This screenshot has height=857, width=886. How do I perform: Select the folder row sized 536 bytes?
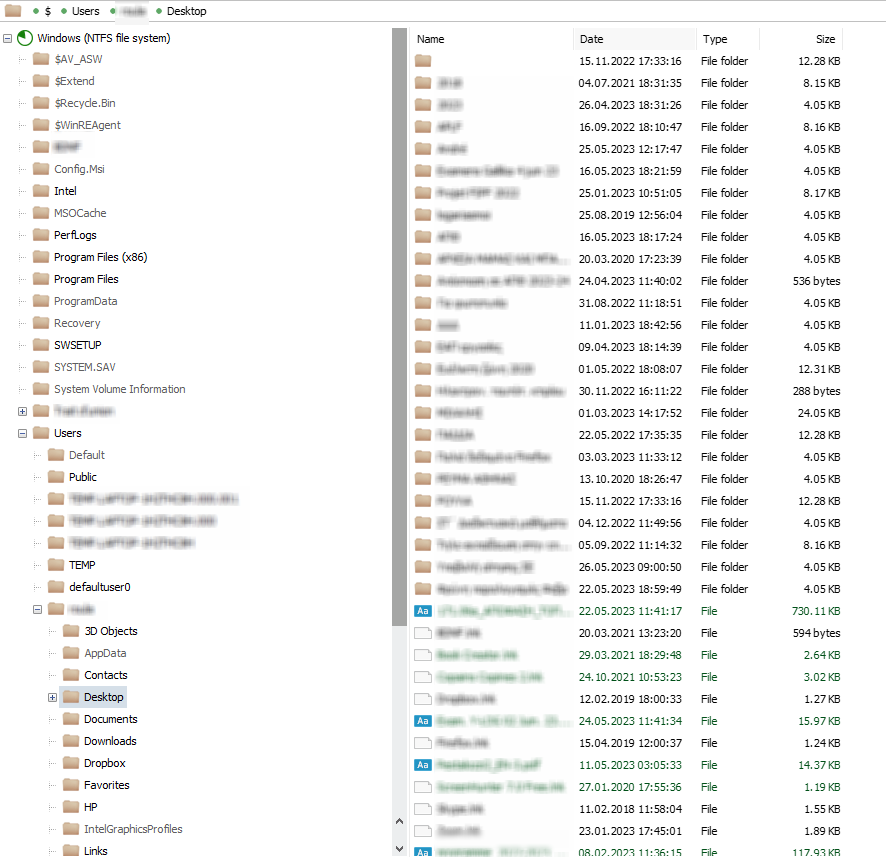pos(627,281)
